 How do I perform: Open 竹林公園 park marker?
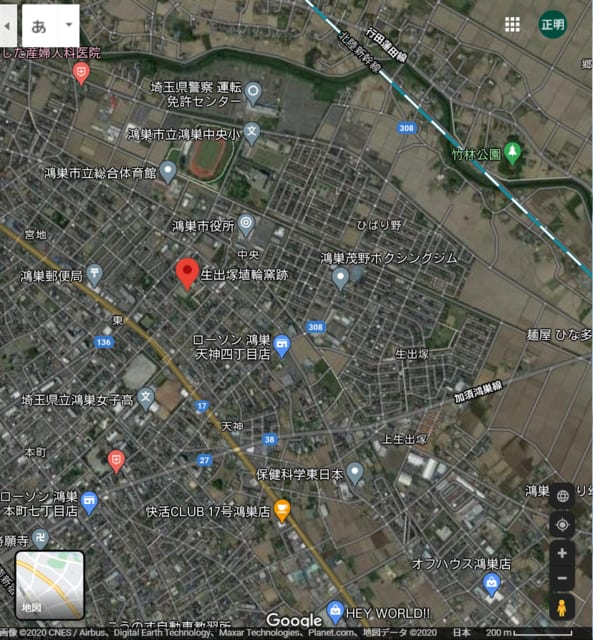[x=512, y=153]
